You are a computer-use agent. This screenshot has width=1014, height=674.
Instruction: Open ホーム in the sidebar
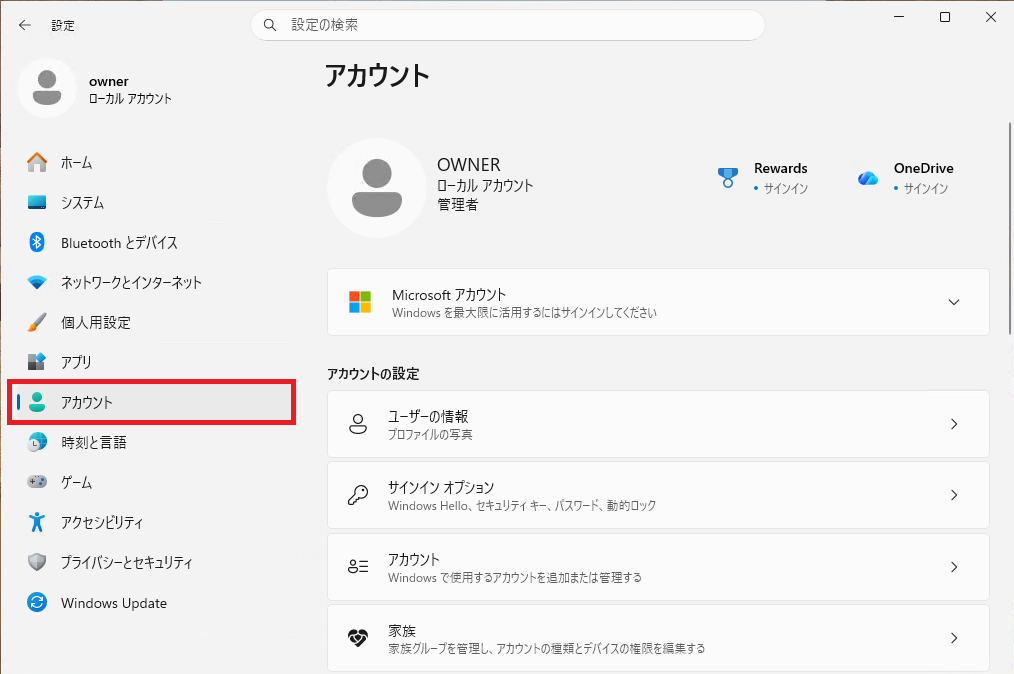click(151, 162)
